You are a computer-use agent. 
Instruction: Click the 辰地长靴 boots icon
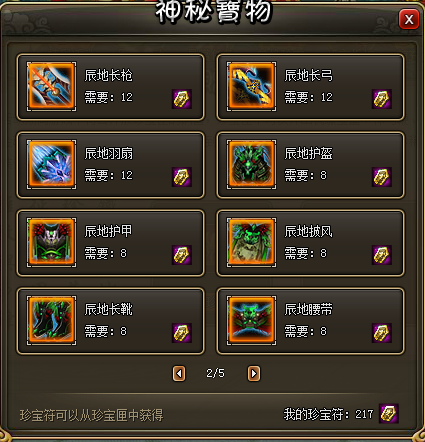coord(51,320)
